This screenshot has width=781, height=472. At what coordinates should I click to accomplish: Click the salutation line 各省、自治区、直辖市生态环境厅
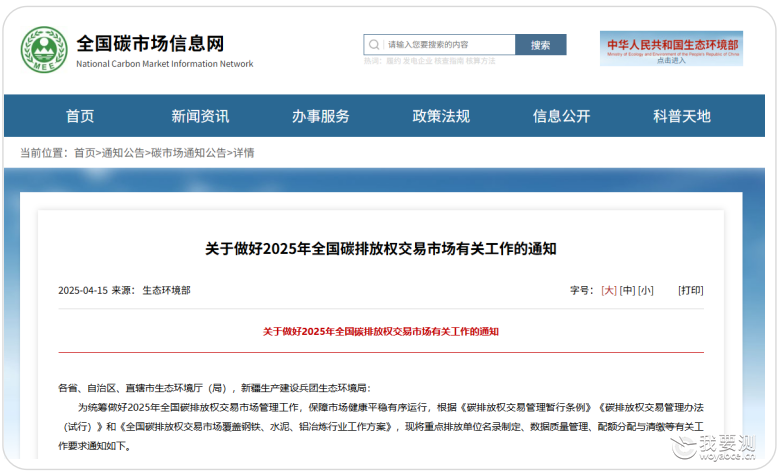pyautogui.click(x=214, y=388)
